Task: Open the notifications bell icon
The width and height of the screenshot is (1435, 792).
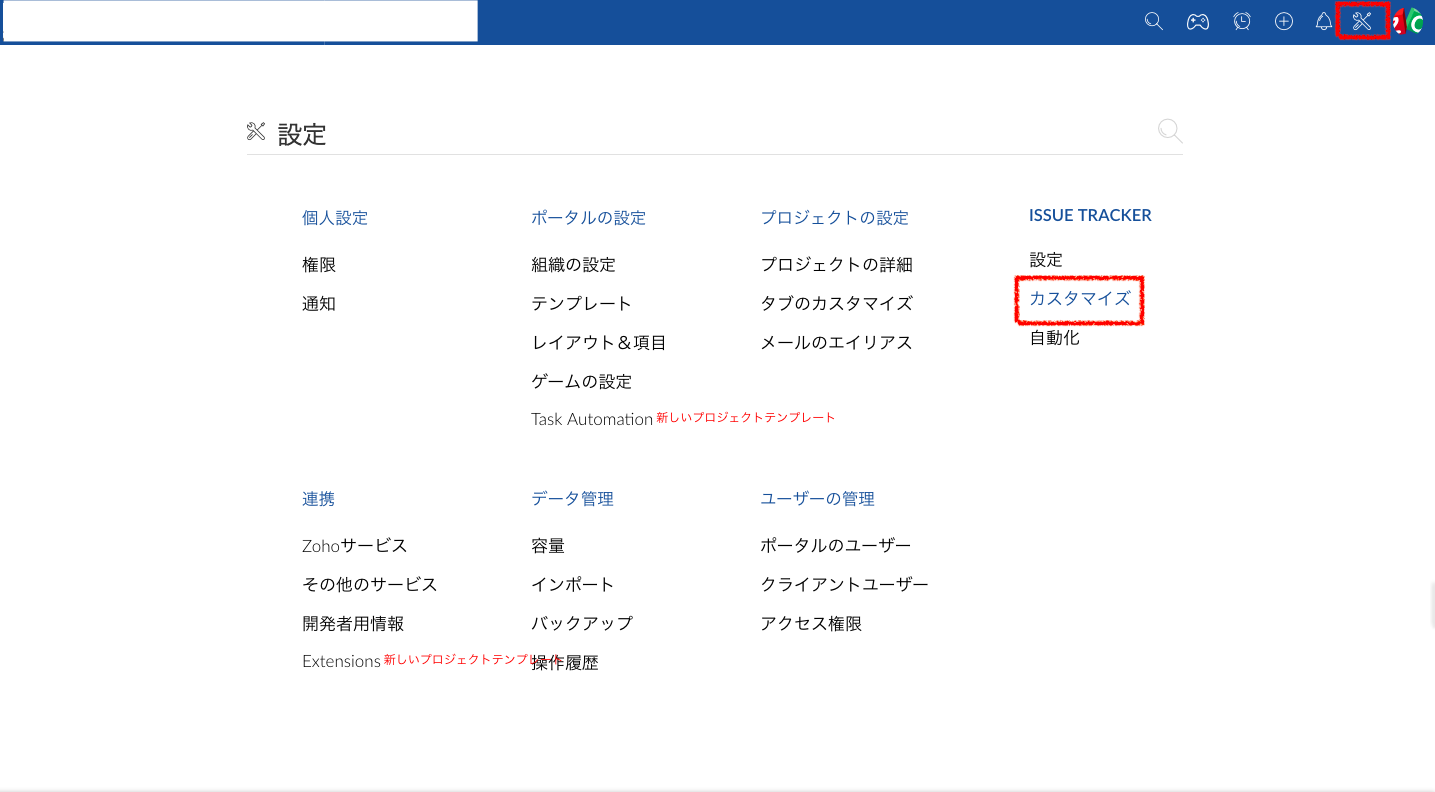Action: click(1324, 21)
